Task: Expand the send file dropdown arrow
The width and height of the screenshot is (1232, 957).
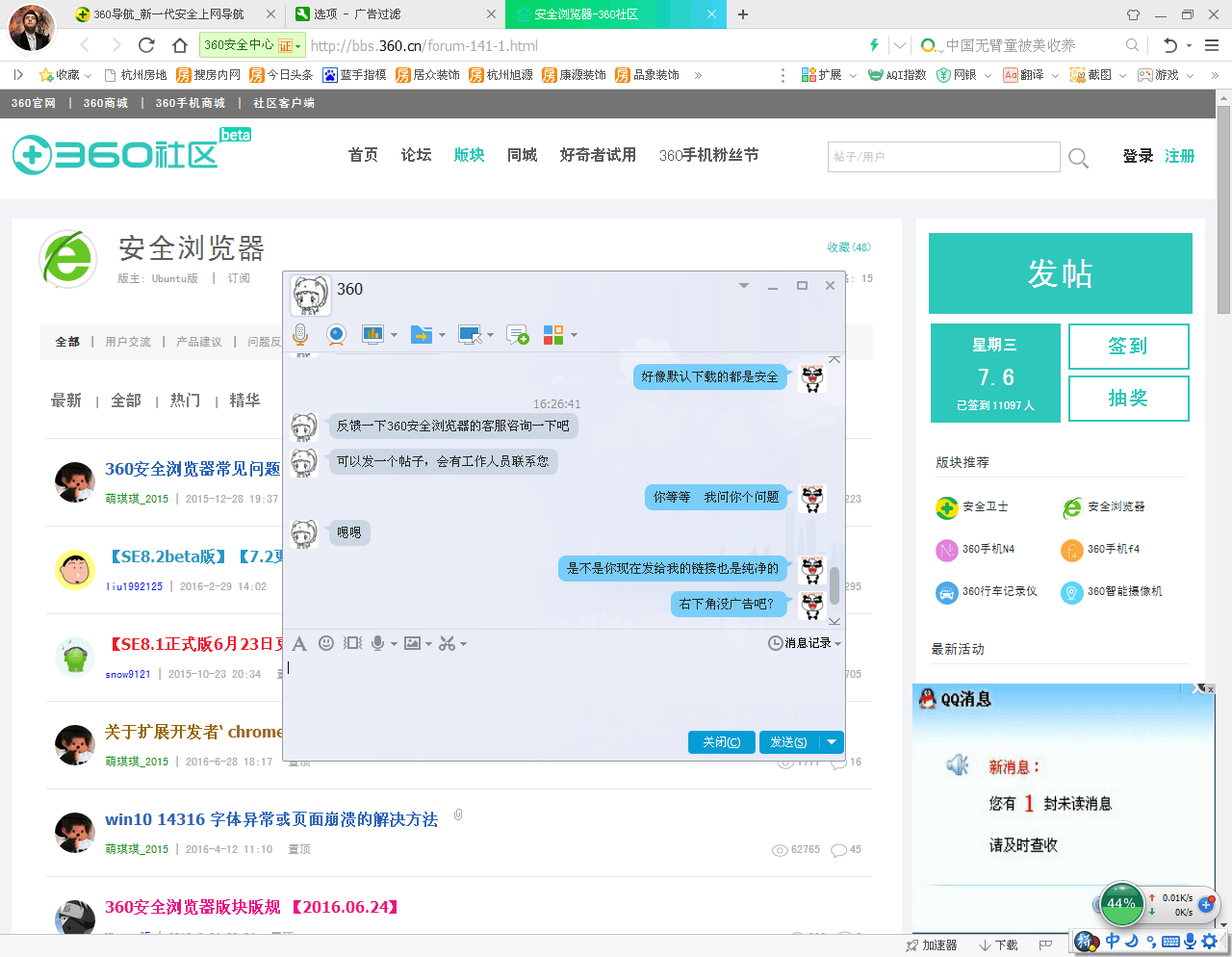Action: pos(442,335)
